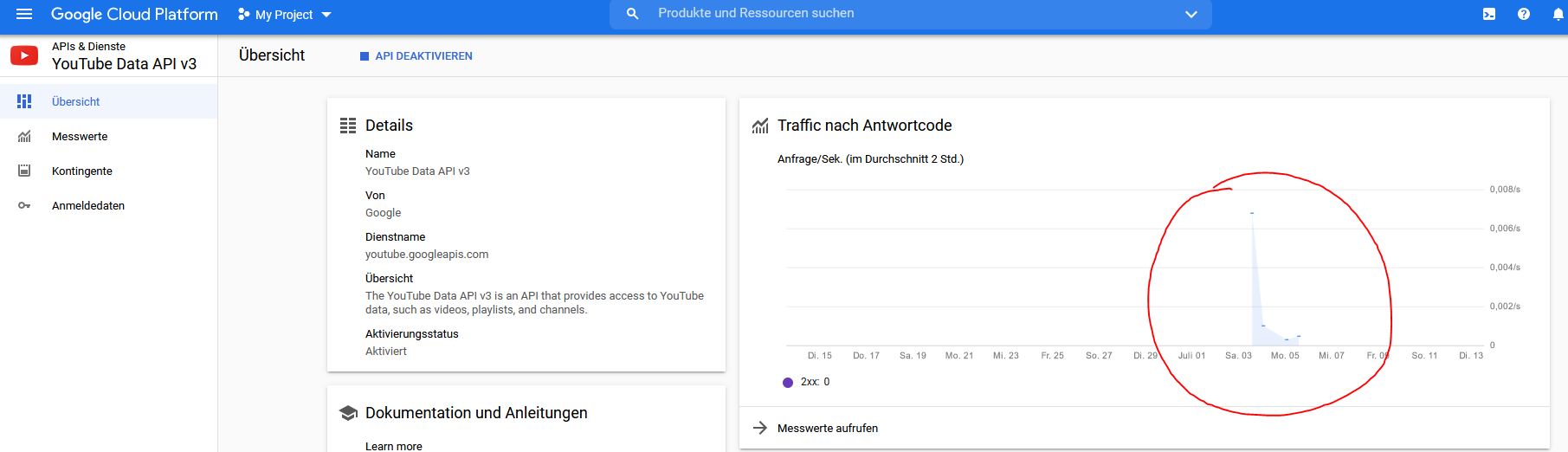Select Übersicht in the sidebar
Image resolution: width=1568 pixels, height=452 pixels.
click(108, 101)
